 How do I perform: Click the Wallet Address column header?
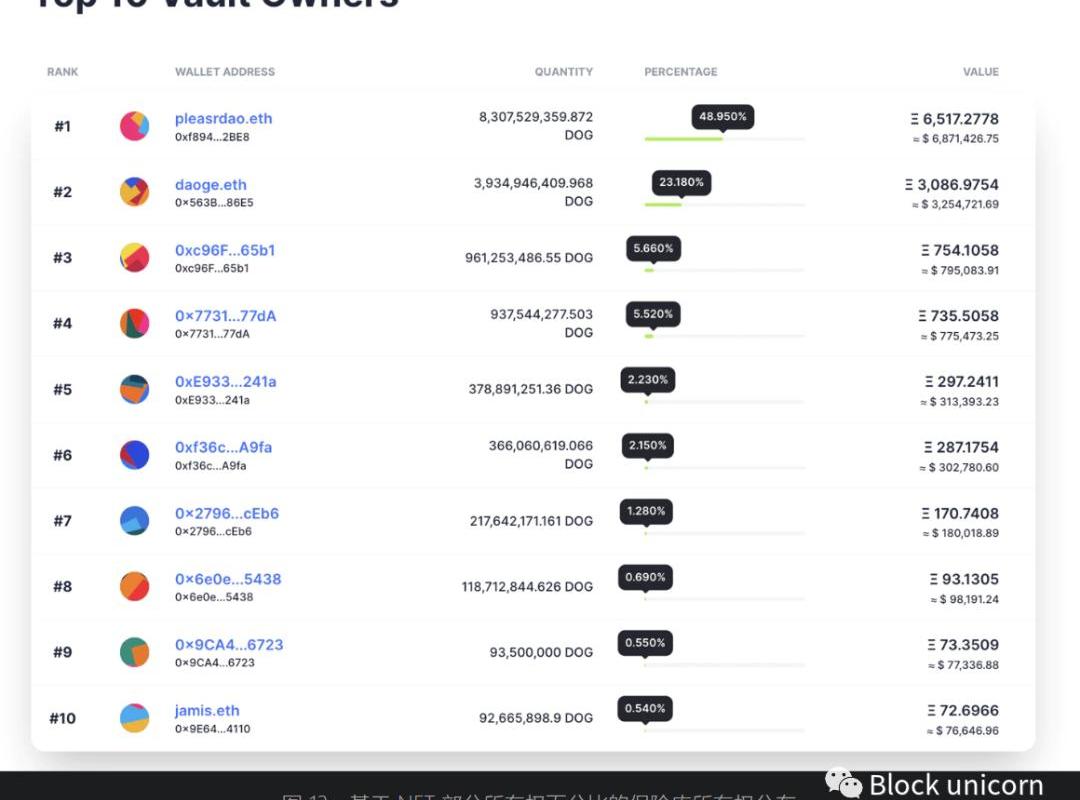click(224, 72)
